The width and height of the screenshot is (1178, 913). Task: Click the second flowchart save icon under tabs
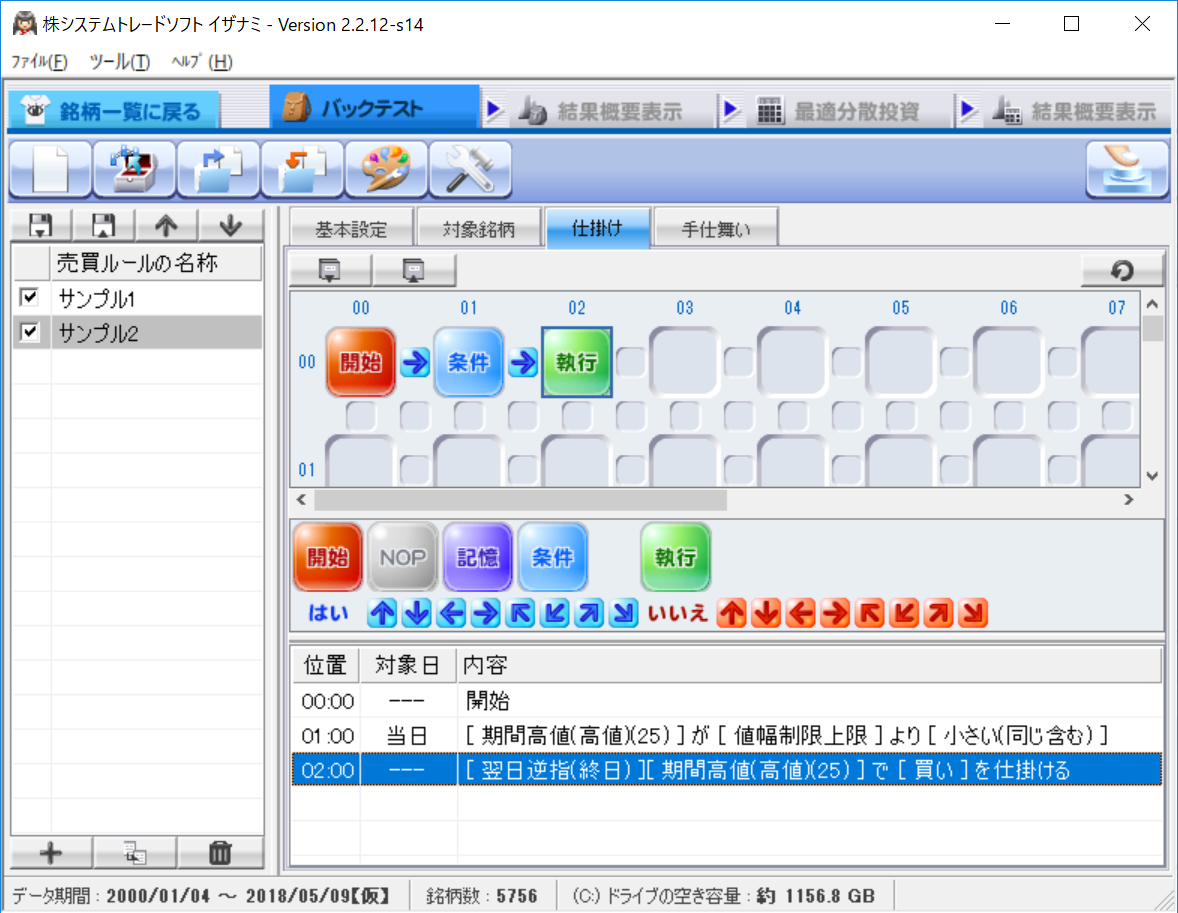click(x=414, y=271)
